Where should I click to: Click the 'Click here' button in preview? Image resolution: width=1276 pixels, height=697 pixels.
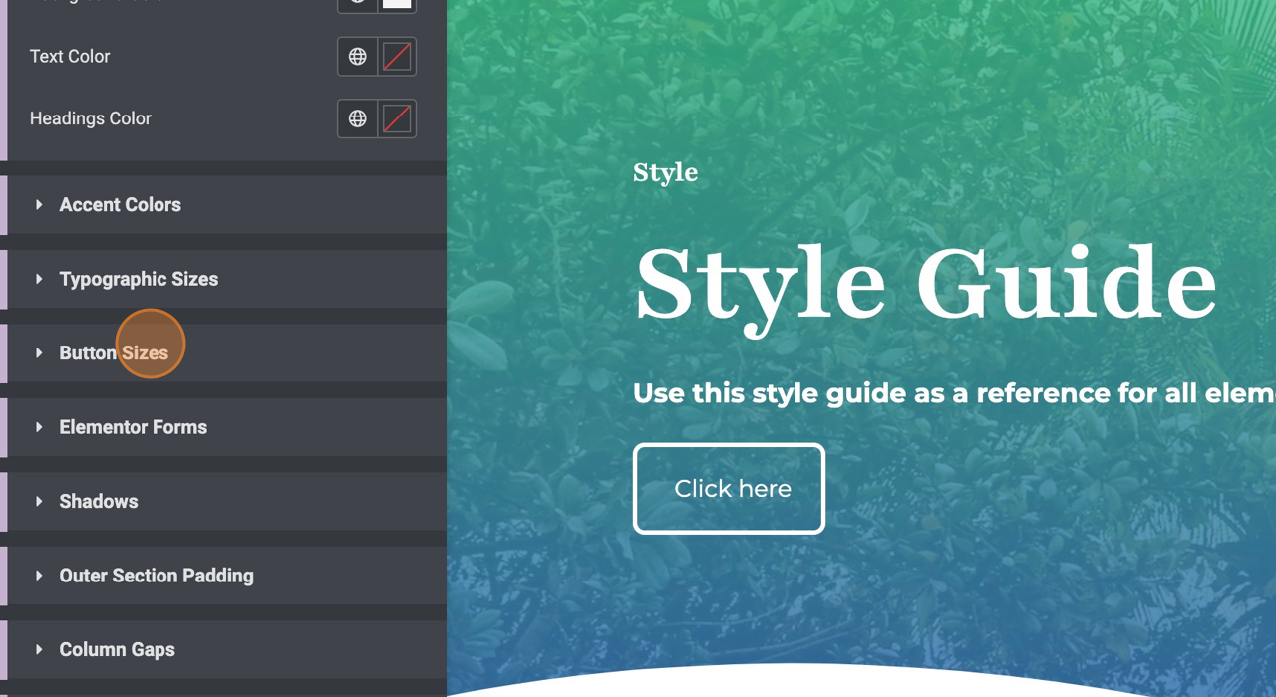(729, 489)
